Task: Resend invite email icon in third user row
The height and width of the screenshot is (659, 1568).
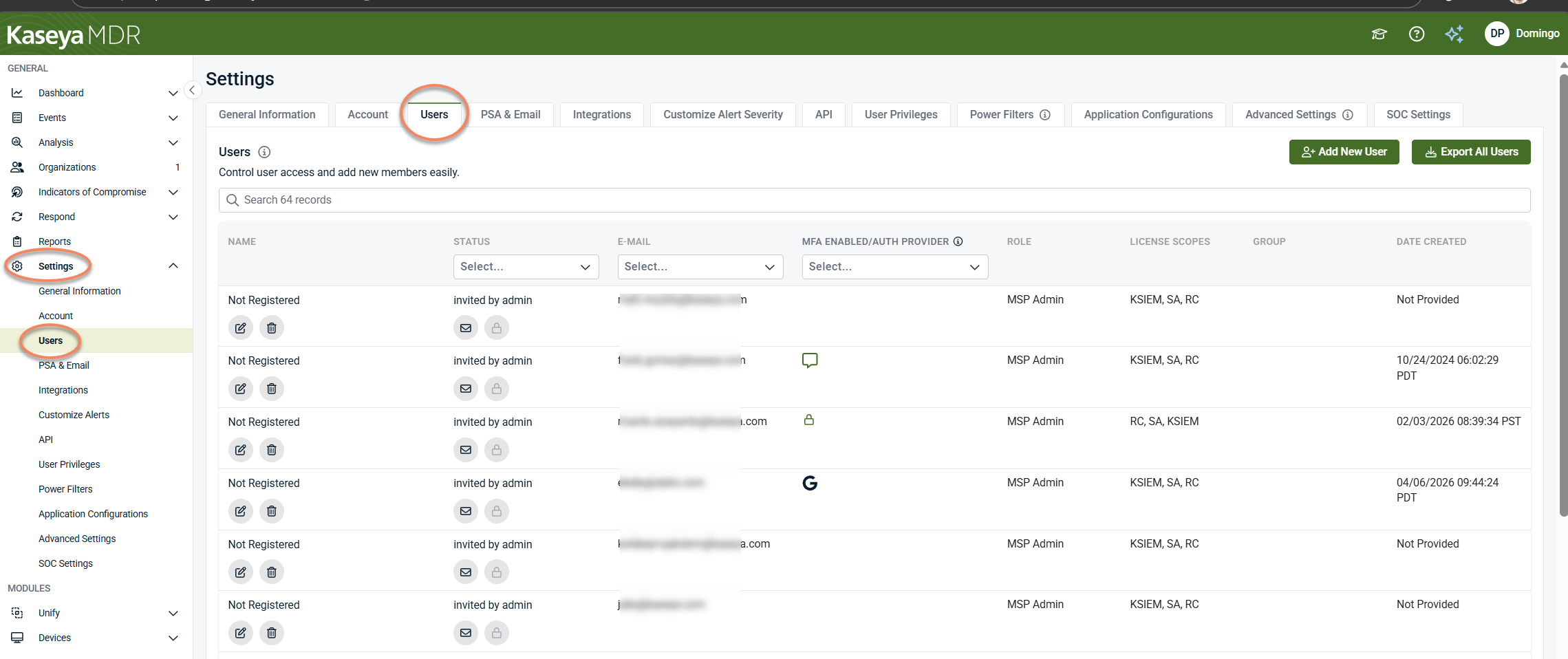Action: (x=466, y=450)
